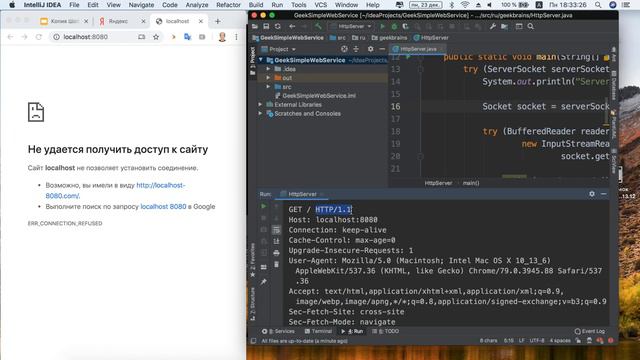This screenshot has width=640, height=360.
Task: Select the HttpServer.java editor tab
Action: [x=418, y=49]
